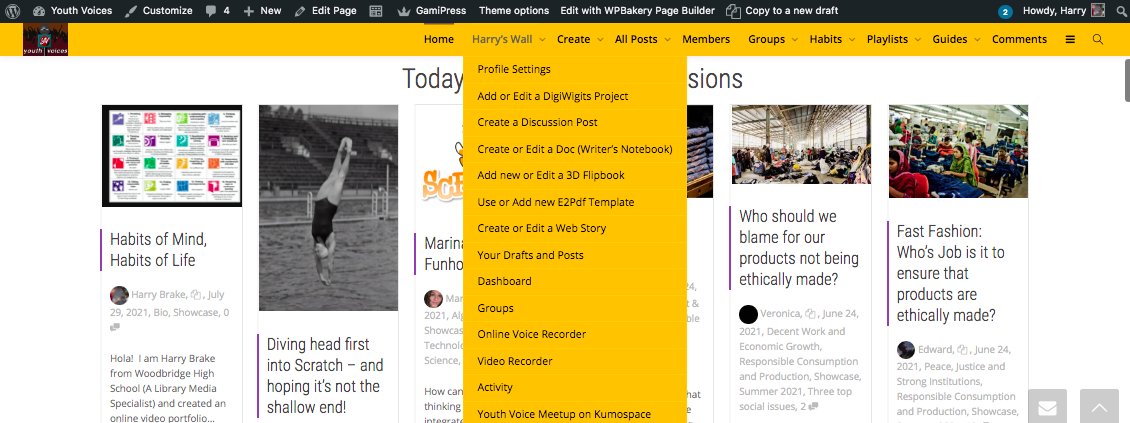Screen dimensions: 1130x423
Task: Click Edit with WPBakery Page Builder
Action: click(x=637, y=11)
